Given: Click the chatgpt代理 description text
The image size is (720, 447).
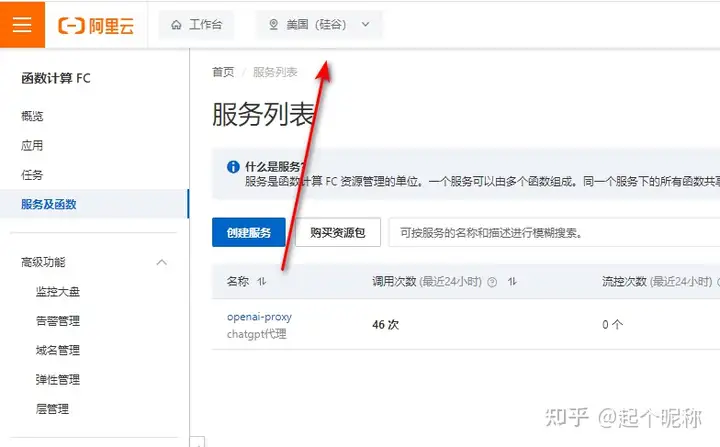Looking at the screenshot, I should 257,334.
